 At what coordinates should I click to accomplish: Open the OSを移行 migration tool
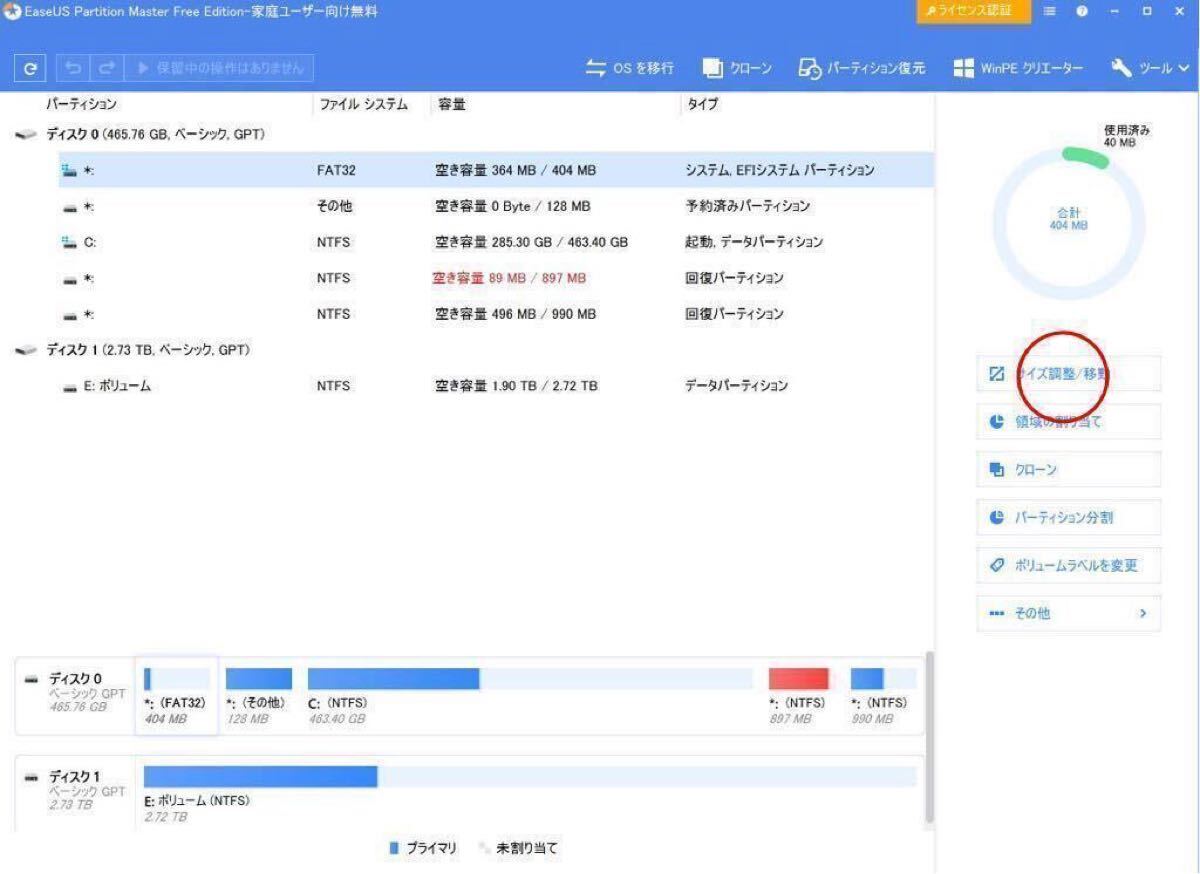point(629,69)
